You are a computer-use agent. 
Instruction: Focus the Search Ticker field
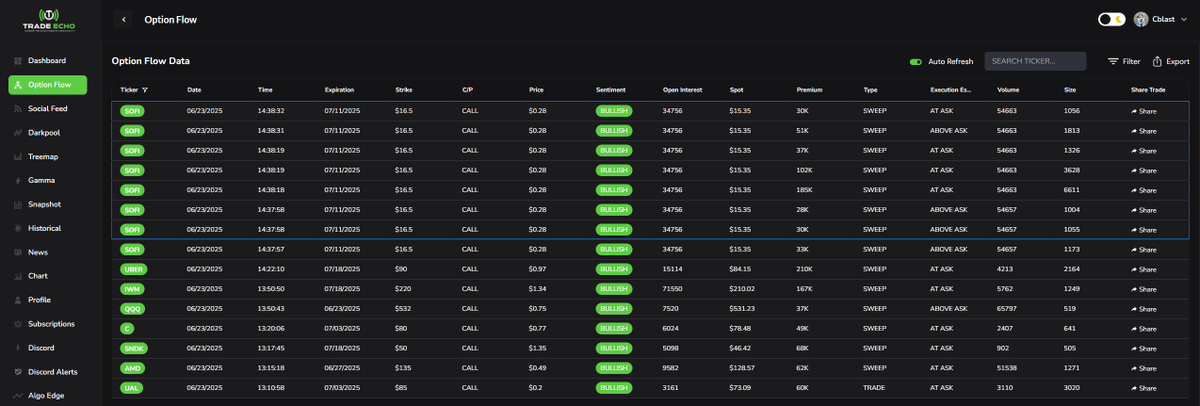click(1036, 61)
